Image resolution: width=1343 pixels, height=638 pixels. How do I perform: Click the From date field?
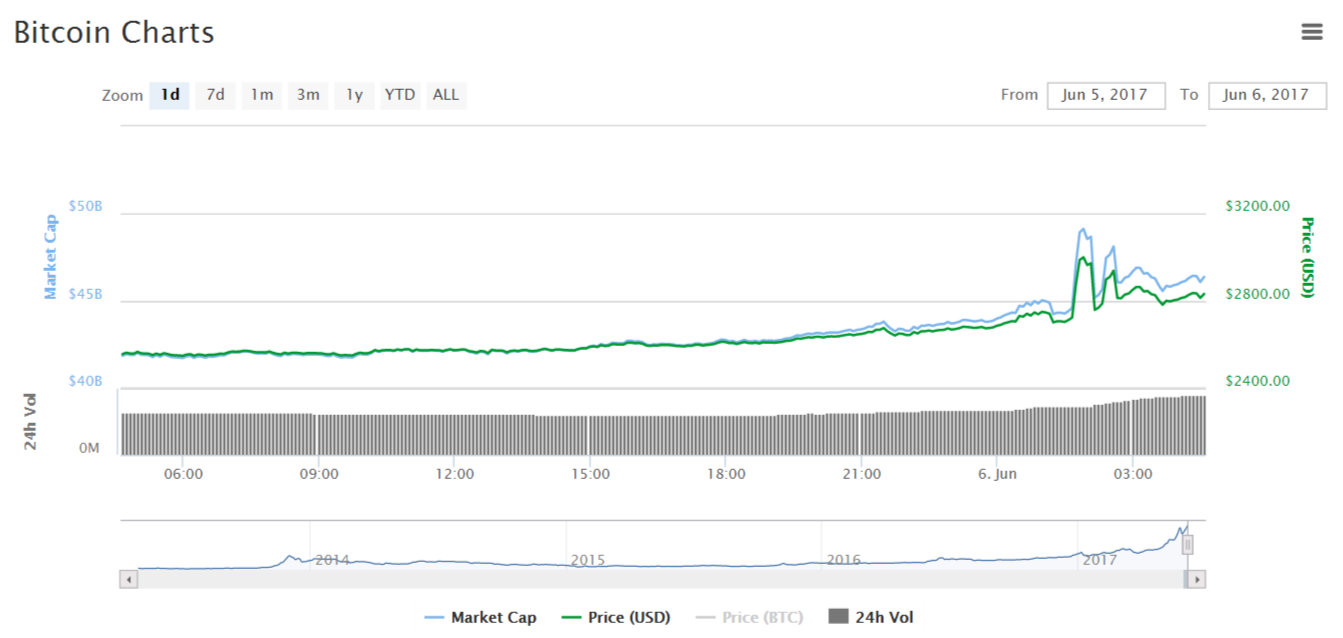click(x=1106, y=95)
